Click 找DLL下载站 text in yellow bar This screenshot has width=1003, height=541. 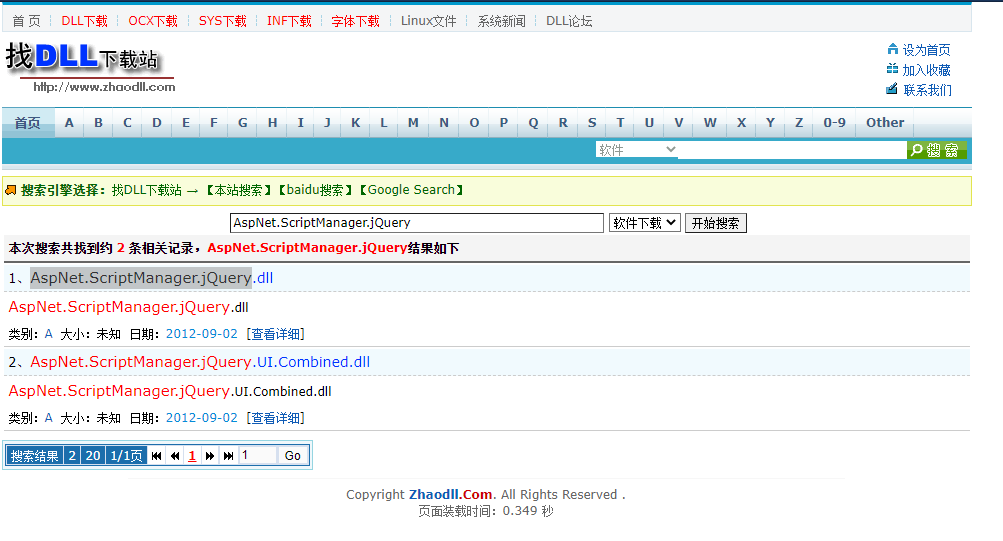[x=146, y=190]
